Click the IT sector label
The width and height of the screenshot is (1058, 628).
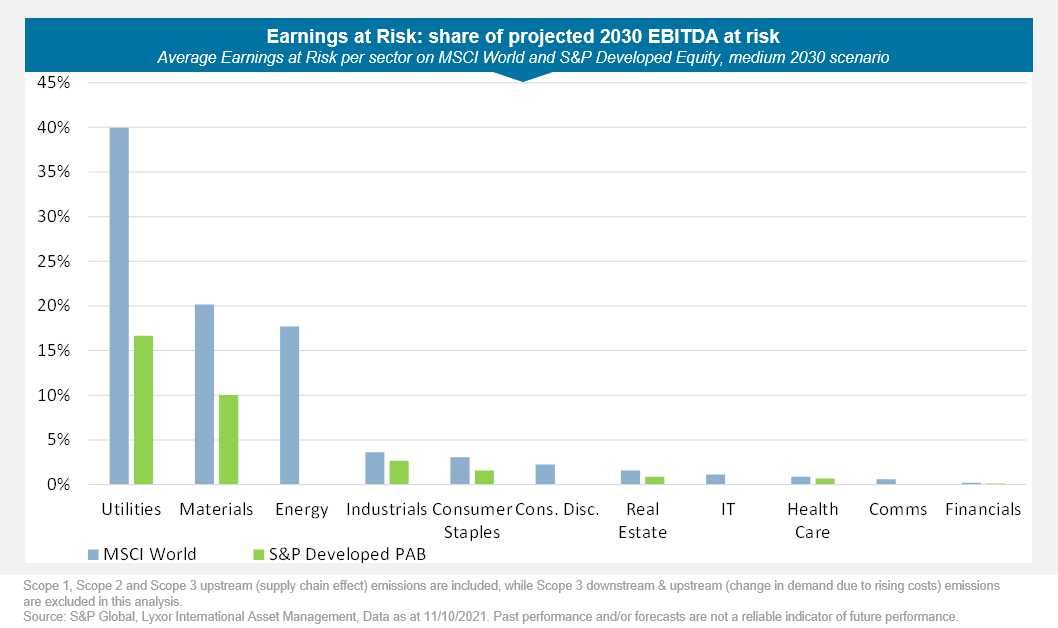[727, 509]
